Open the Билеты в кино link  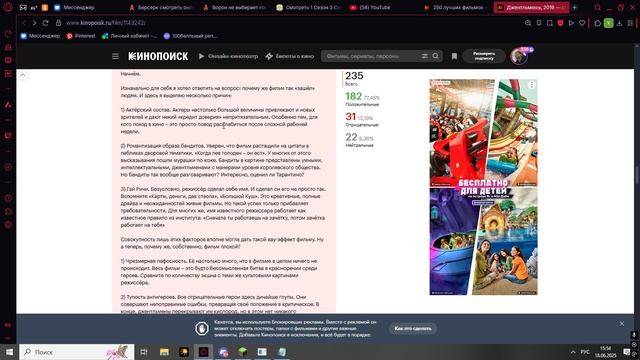pos(290,56)
